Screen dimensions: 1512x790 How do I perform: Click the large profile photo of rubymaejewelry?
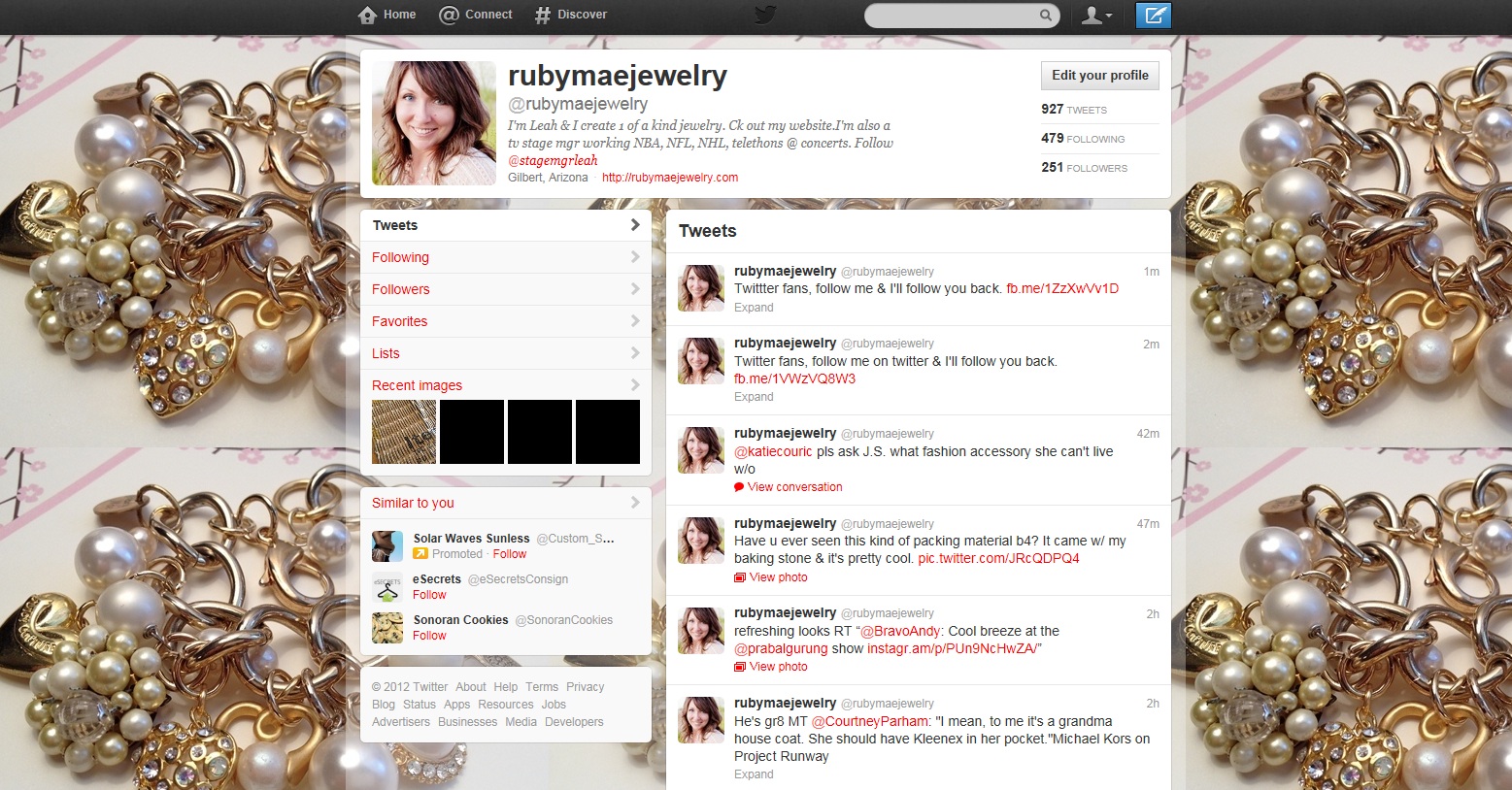pos(434,123)
